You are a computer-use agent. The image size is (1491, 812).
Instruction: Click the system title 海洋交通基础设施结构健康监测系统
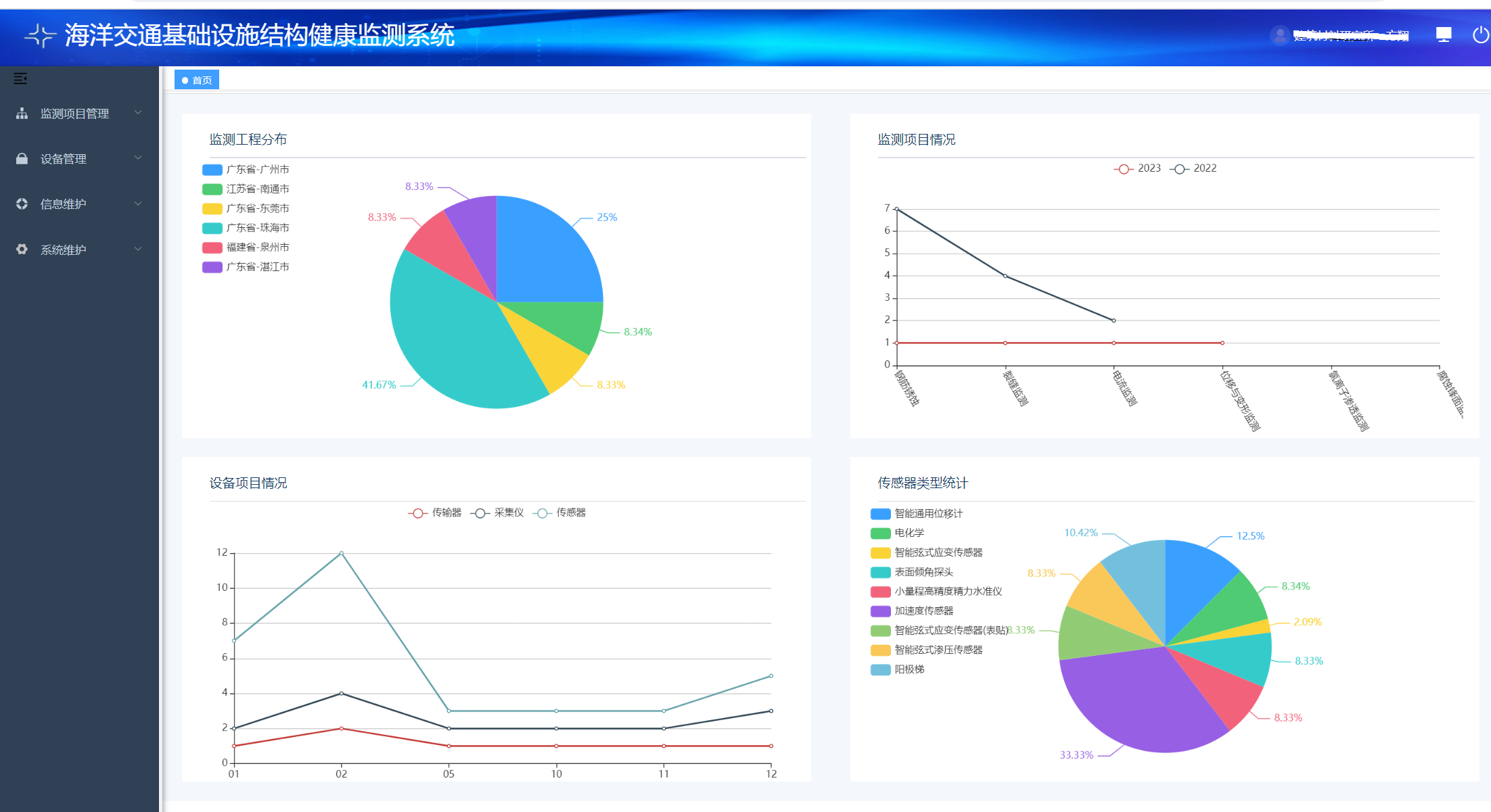(259, 35)
